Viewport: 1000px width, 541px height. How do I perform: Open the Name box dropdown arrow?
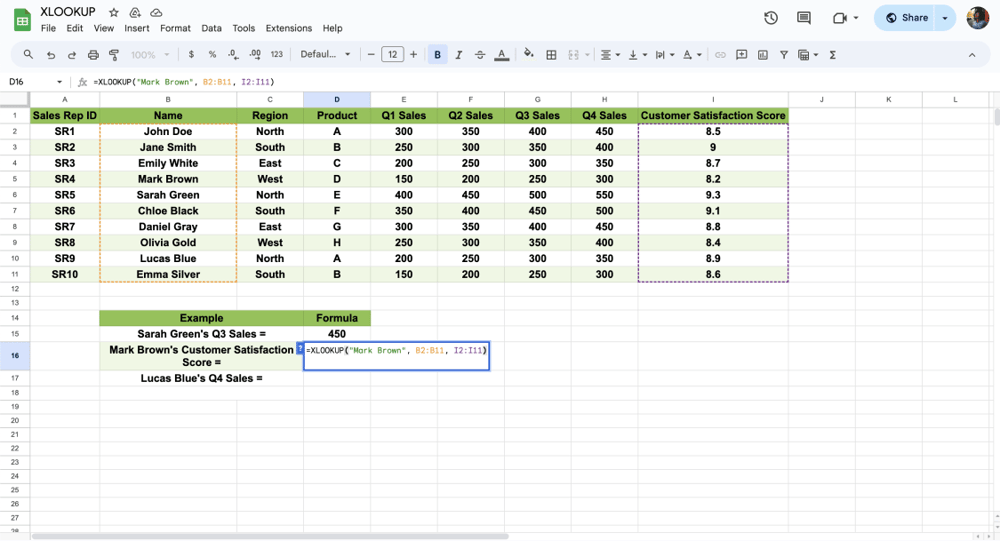click(59, 82)
